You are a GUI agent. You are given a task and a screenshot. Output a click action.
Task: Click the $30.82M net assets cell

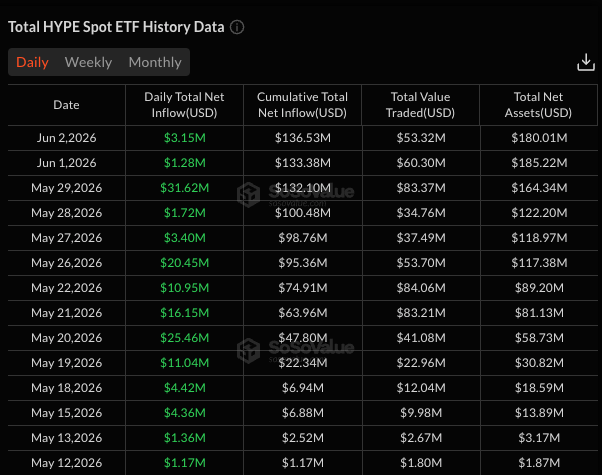[x=539, y=362]
